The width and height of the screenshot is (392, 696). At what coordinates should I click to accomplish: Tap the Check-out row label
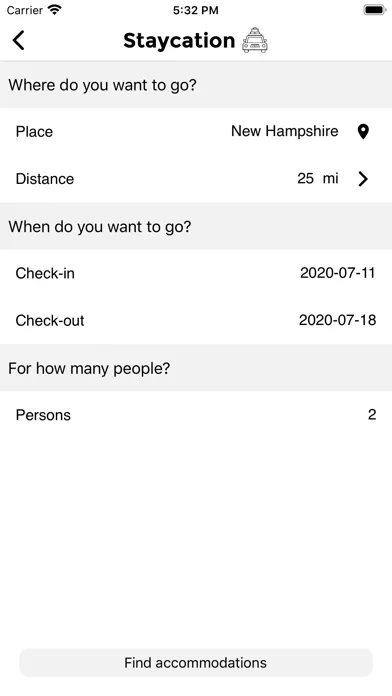(x=50, y=320)
